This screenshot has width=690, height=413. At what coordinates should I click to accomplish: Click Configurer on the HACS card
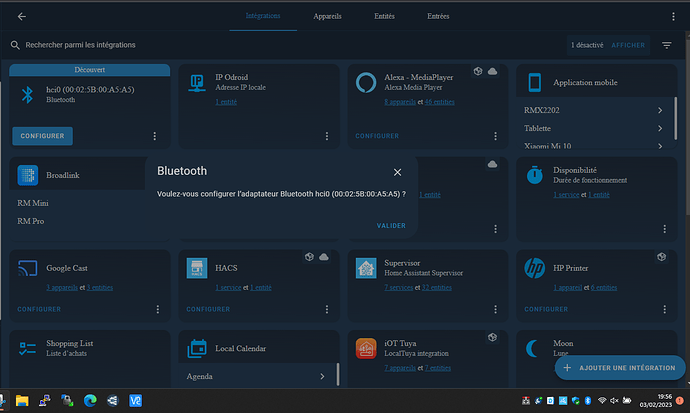tap(208, 309)
